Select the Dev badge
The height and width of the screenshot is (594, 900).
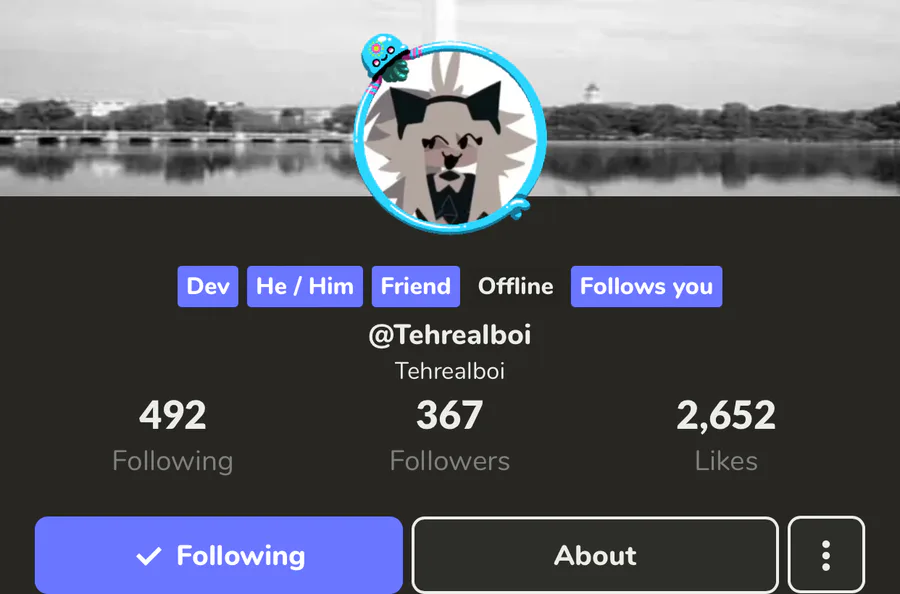(208, 286)
